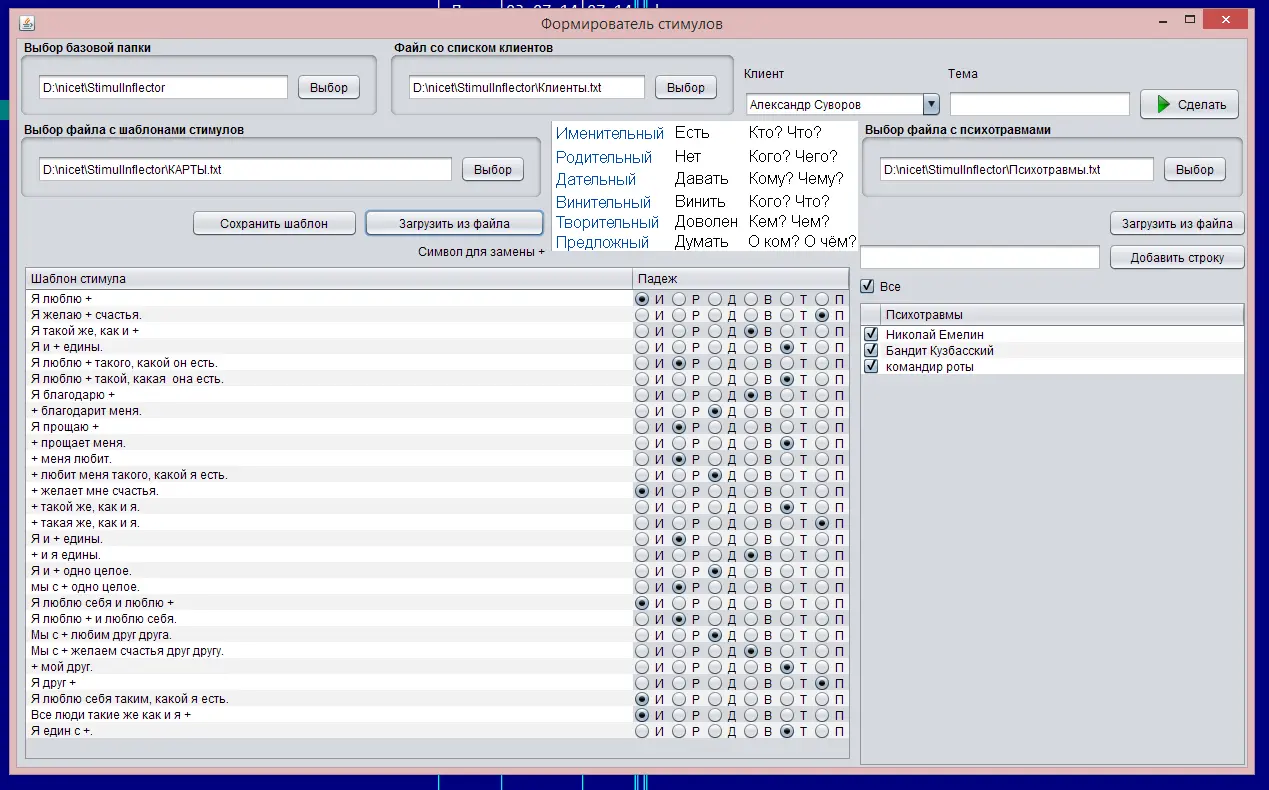The image size is (1269, 790).
Task: Select radio П in row 'Я желаю + счастья.'
Action: tap(822, 314)
